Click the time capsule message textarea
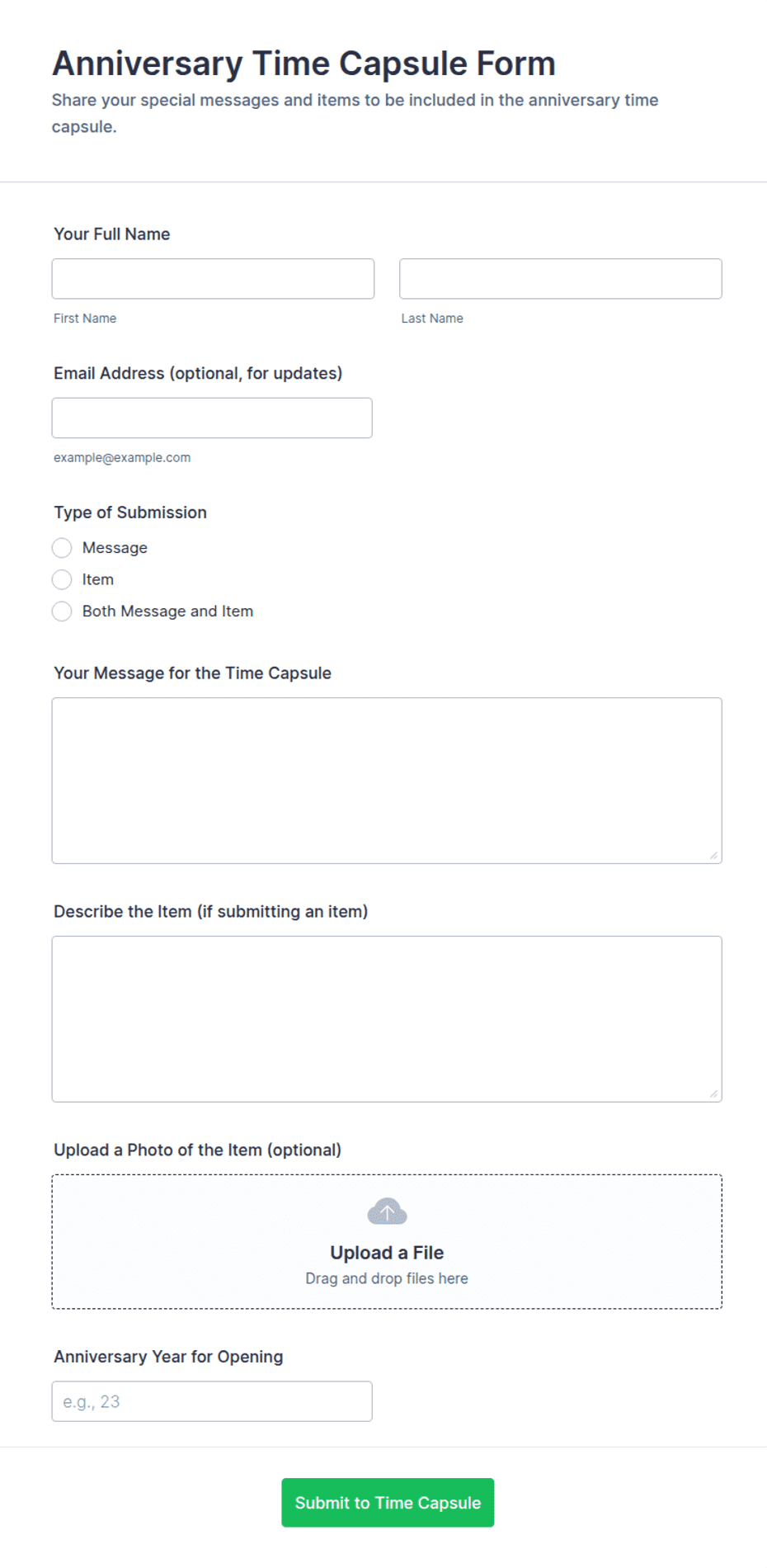Screen dimensions: 767x1568 coord(387,781)
